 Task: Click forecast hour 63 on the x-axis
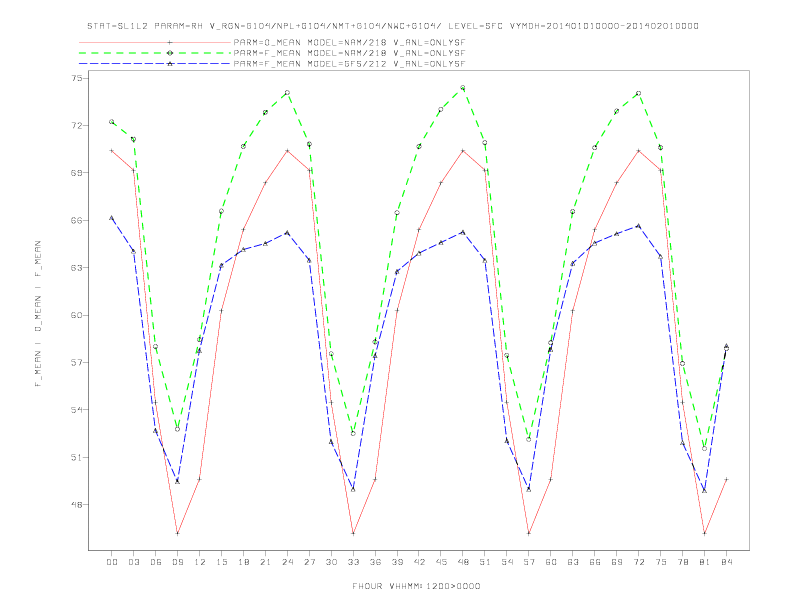tap(573, 562)
